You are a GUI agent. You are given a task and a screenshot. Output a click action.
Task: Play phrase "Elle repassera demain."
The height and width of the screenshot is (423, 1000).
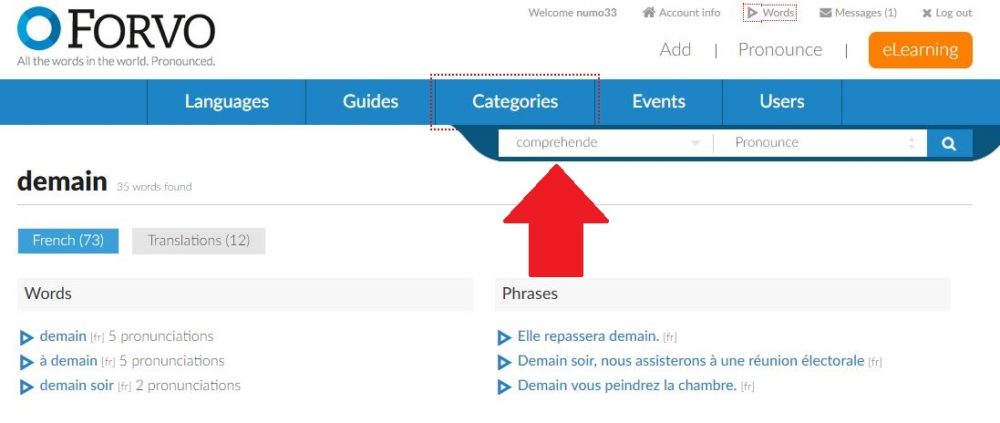point(504,337)
